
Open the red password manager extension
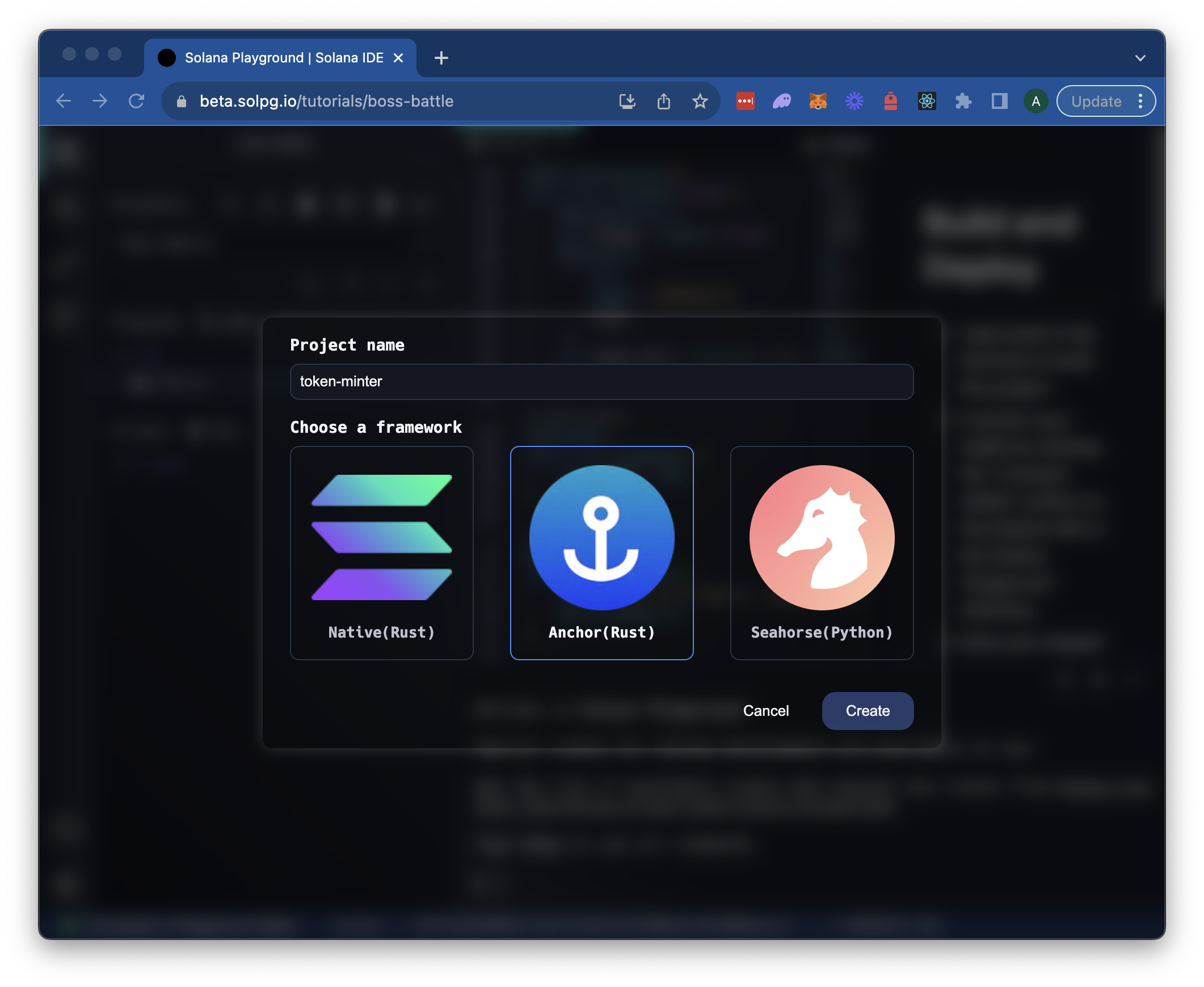coord(746,101)
